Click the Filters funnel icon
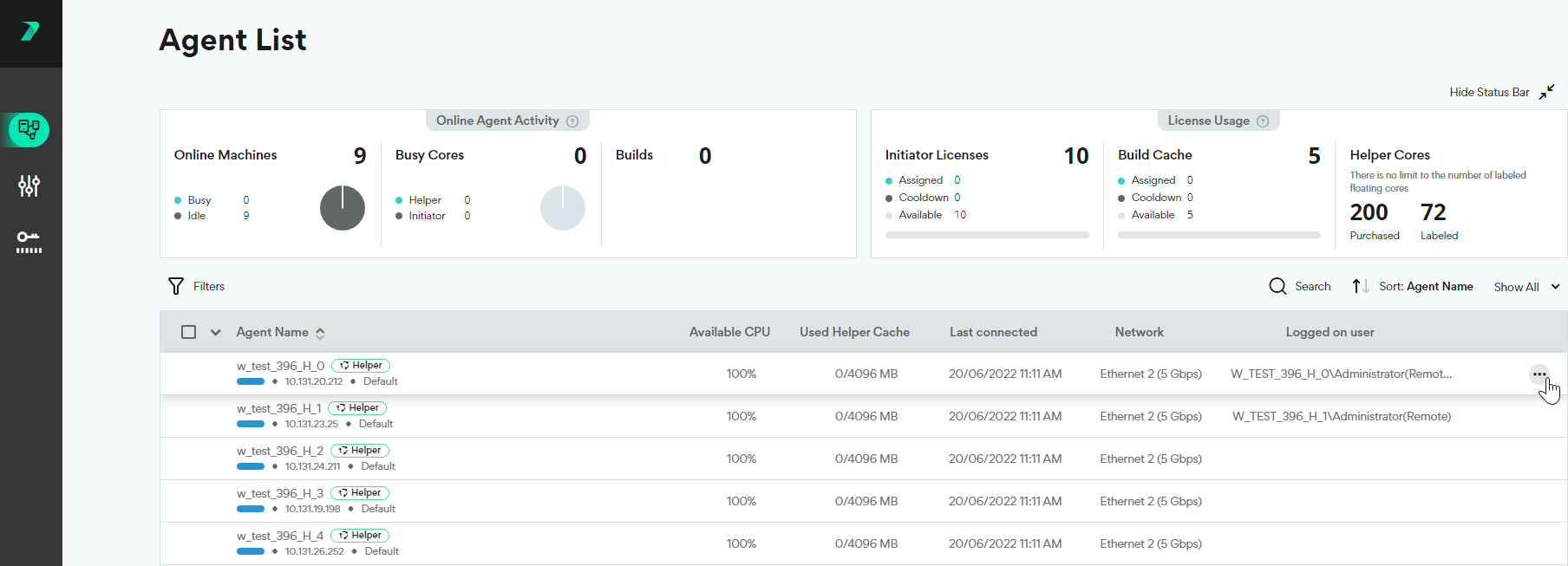Screen dimensions: 1568x566 (x=176, y=286)
